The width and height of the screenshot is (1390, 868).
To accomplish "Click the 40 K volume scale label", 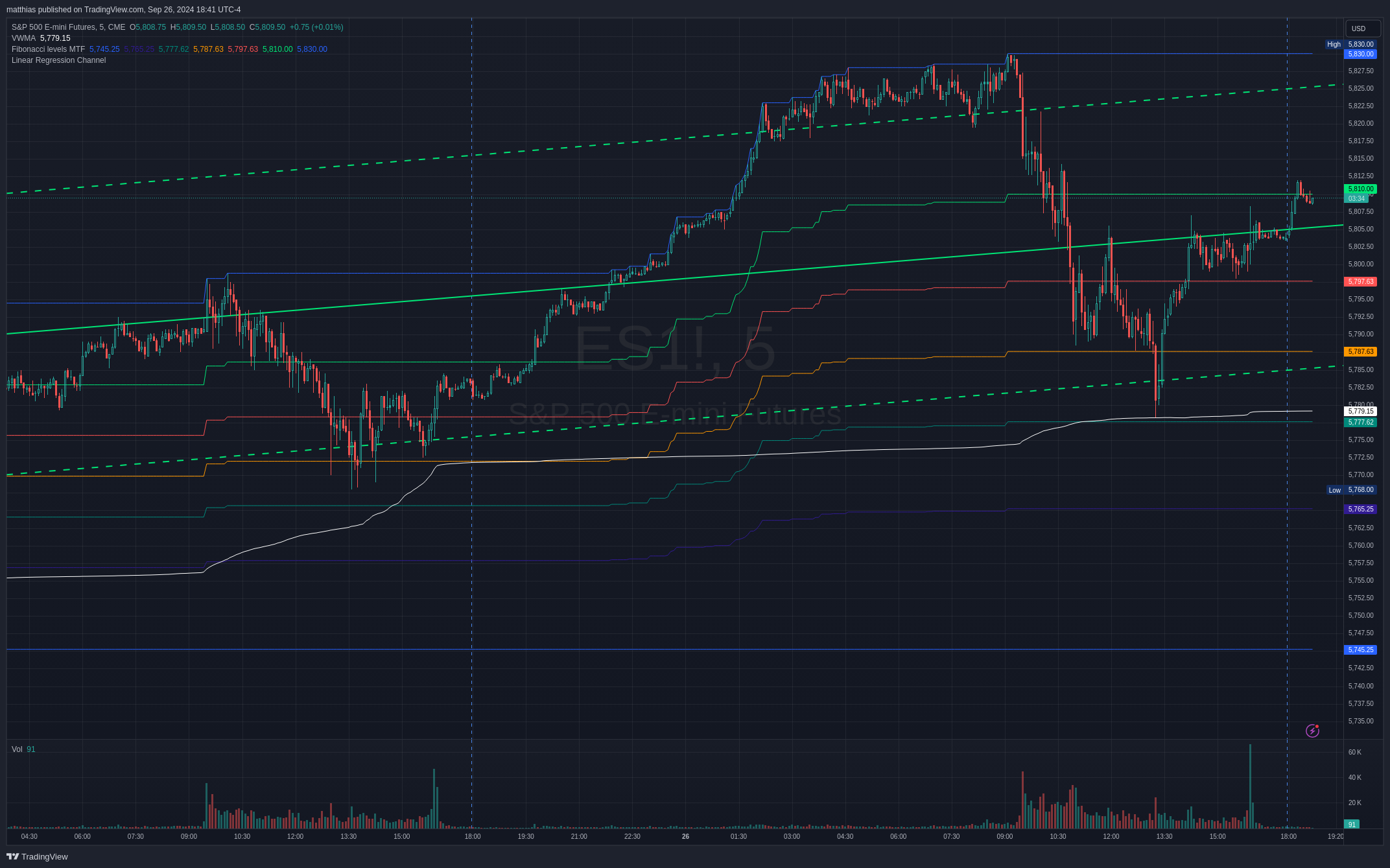I will [x=1355, y=778].
